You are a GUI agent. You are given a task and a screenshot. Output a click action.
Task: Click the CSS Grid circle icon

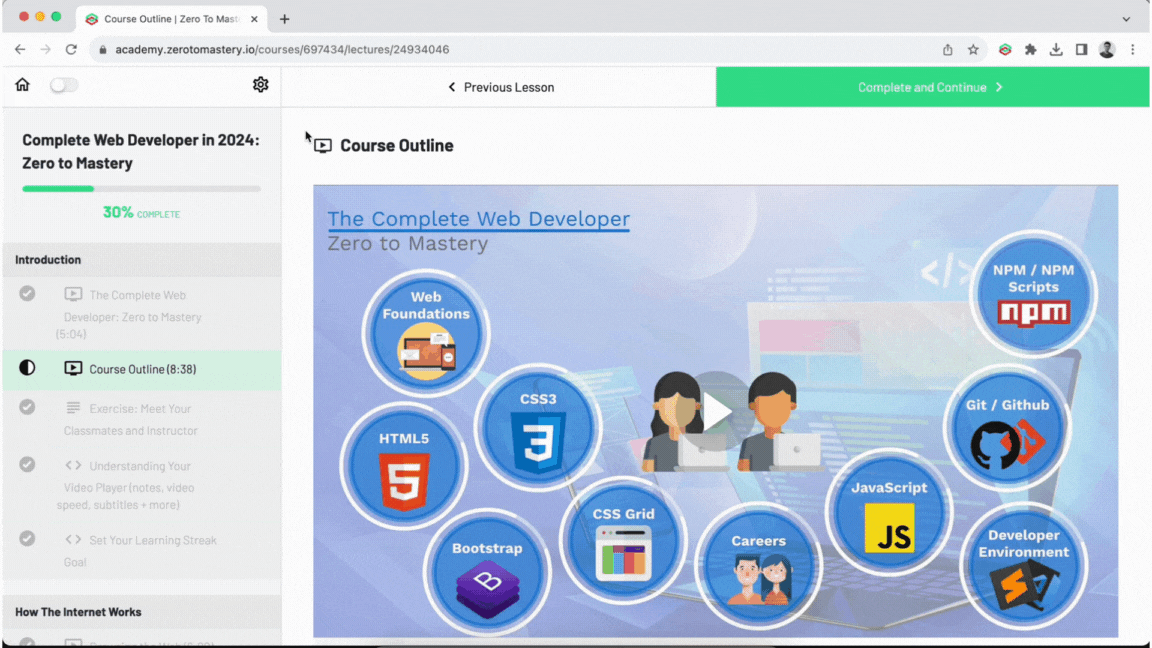(x=623, y=541)
